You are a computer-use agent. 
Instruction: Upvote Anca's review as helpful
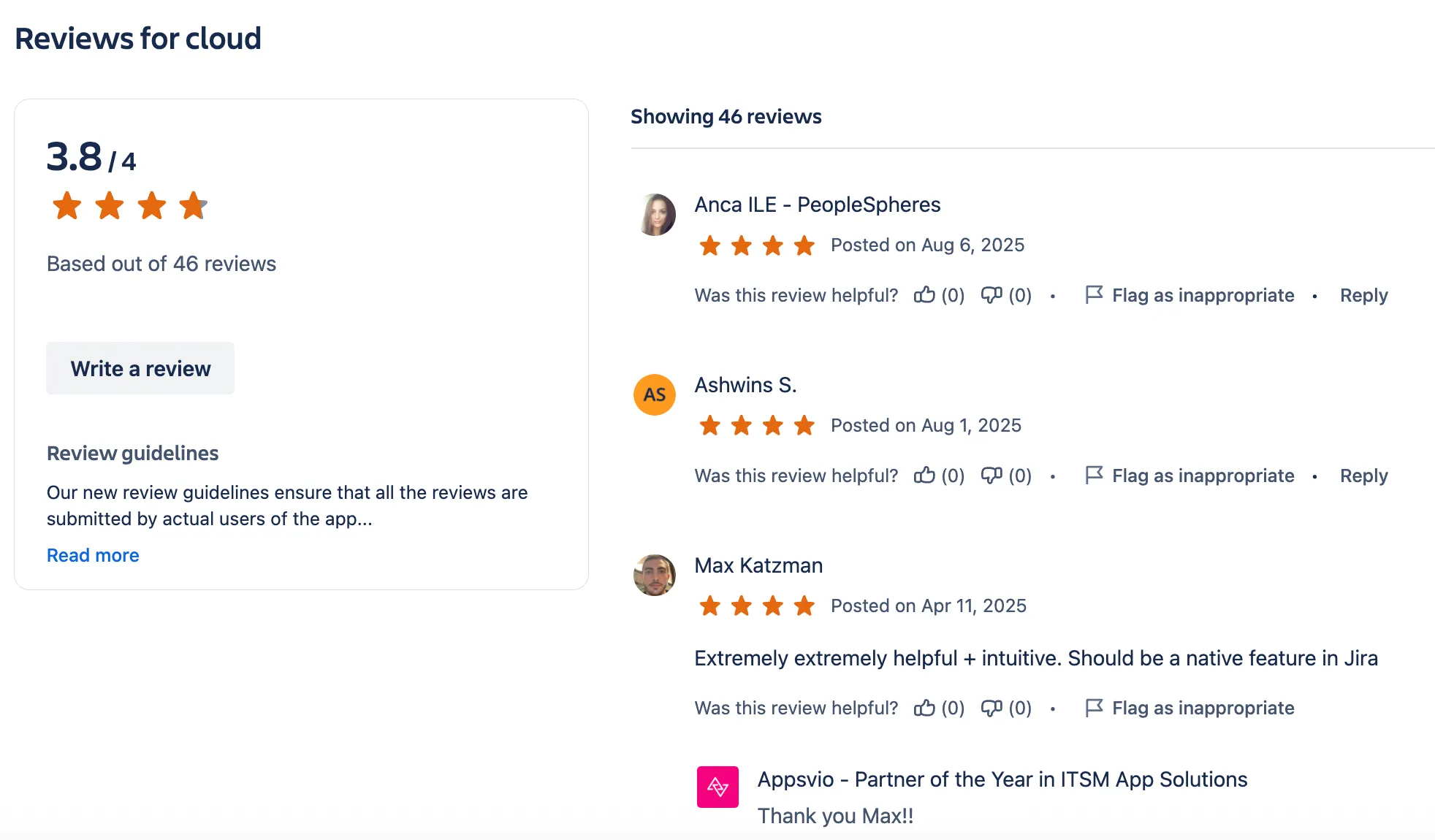tap(925, 295)
